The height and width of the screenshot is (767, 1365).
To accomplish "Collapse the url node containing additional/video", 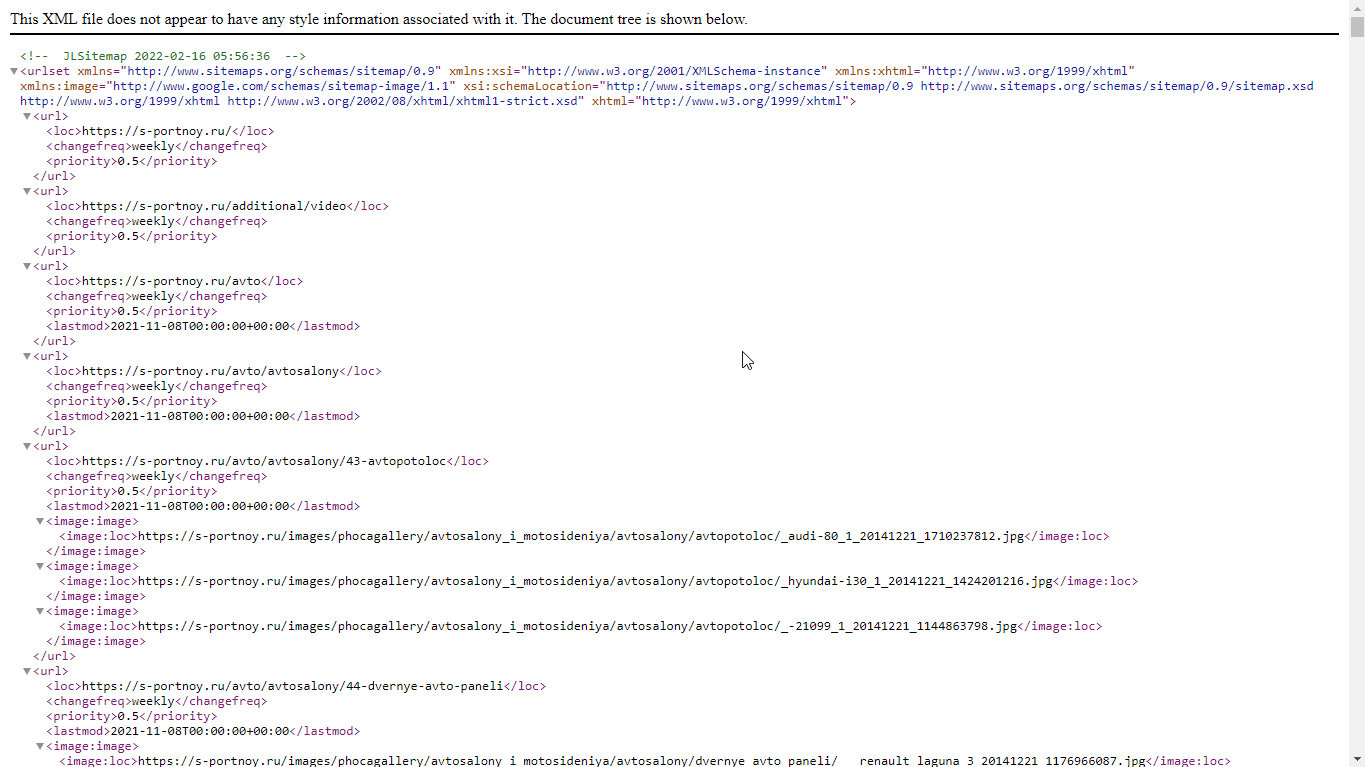I will [28, 192].
